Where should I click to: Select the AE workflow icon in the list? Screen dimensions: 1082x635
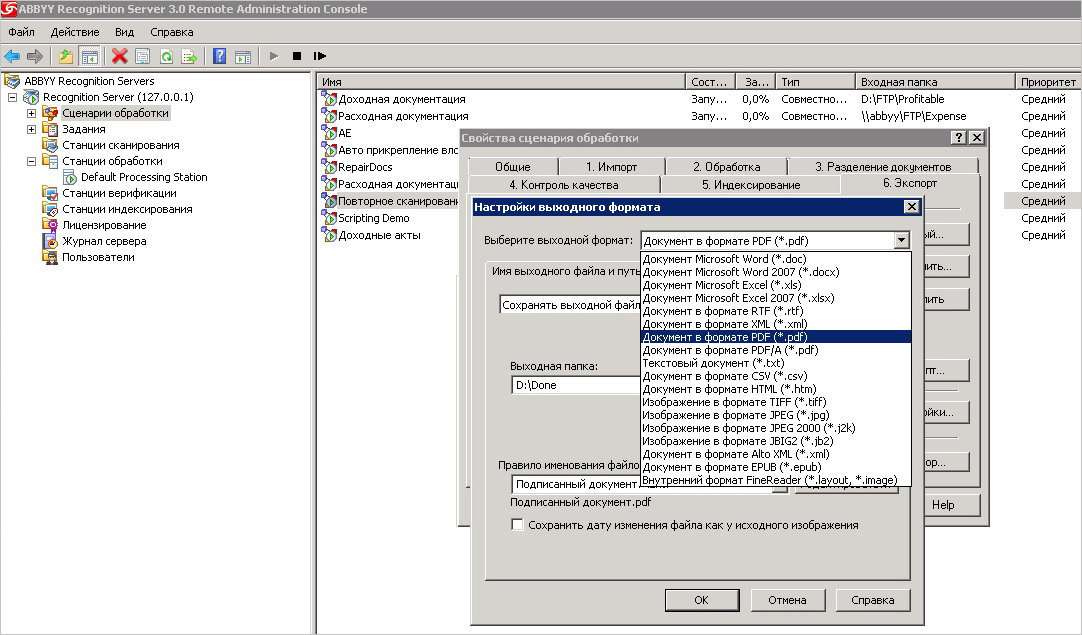pos(329,133)
